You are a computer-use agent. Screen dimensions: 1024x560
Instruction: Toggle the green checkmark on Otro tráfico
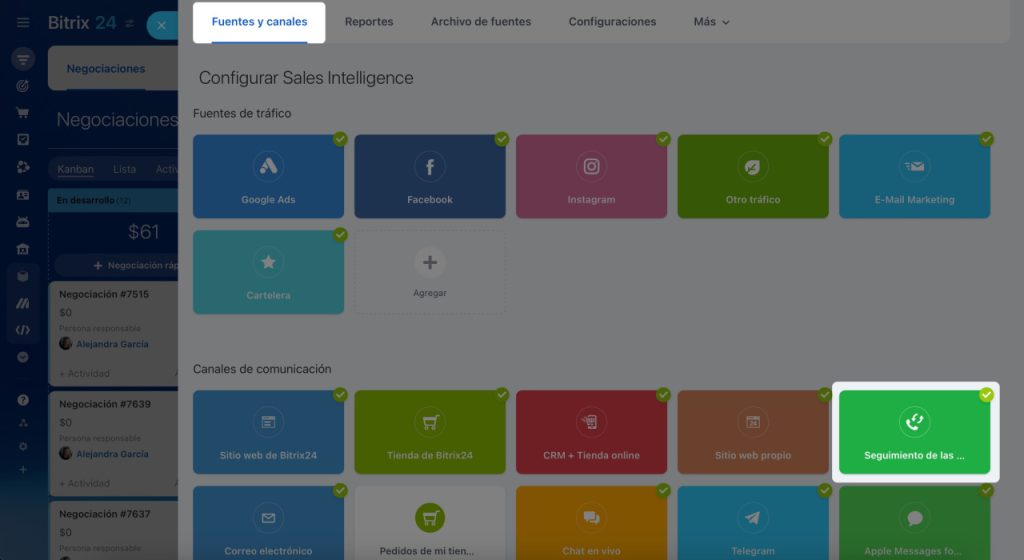[x=825, y=139]
